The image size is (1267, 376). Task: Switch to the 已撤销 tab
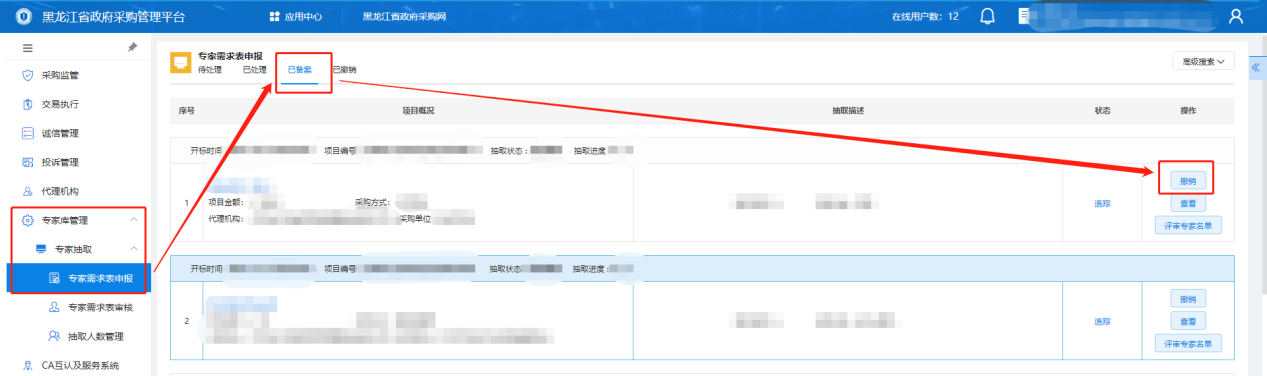click(344, 70)
